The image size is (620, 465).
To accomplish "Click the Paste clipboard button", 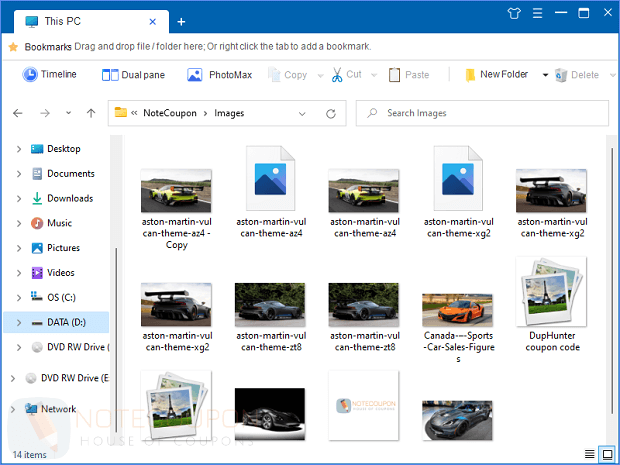I will pos(409,75).
